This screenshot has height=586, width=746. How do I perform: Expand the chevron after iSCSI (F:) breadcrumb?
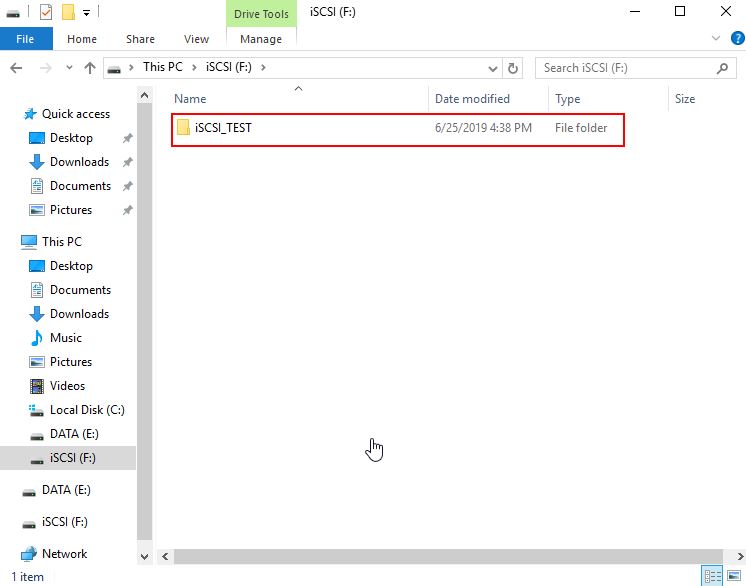(263, 68)
